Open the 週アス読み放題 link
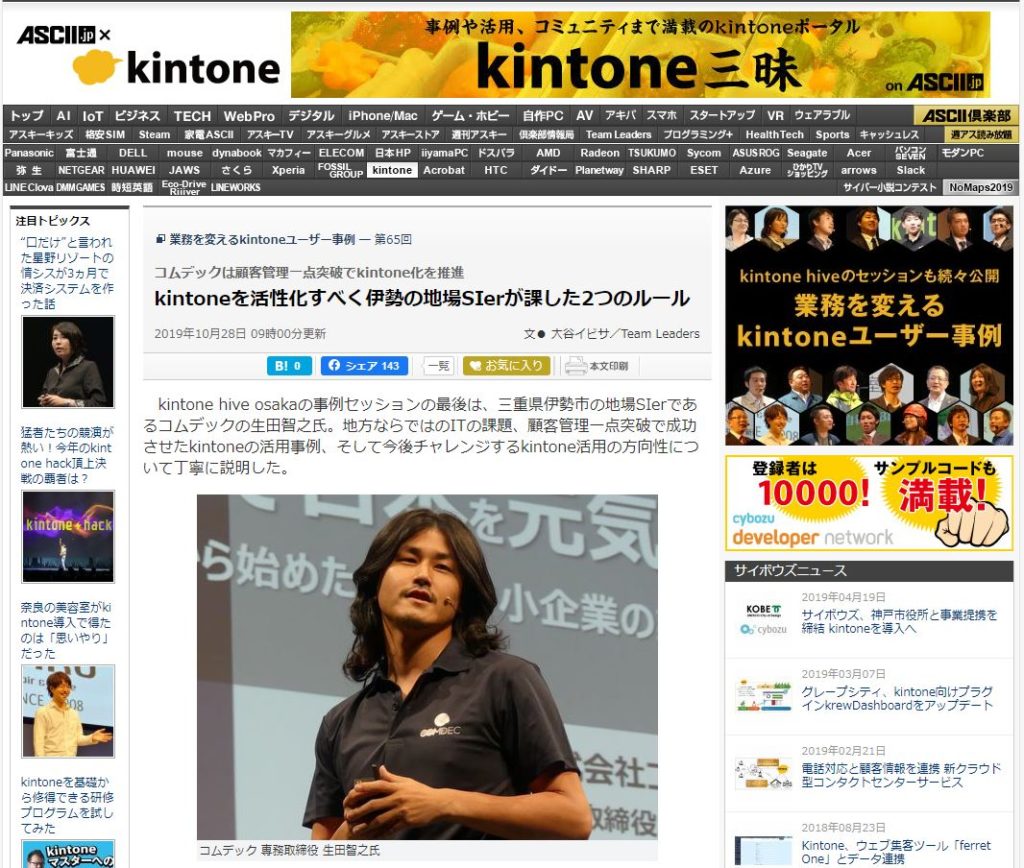This screenshot has width=1024, height=868. point(981,135)
